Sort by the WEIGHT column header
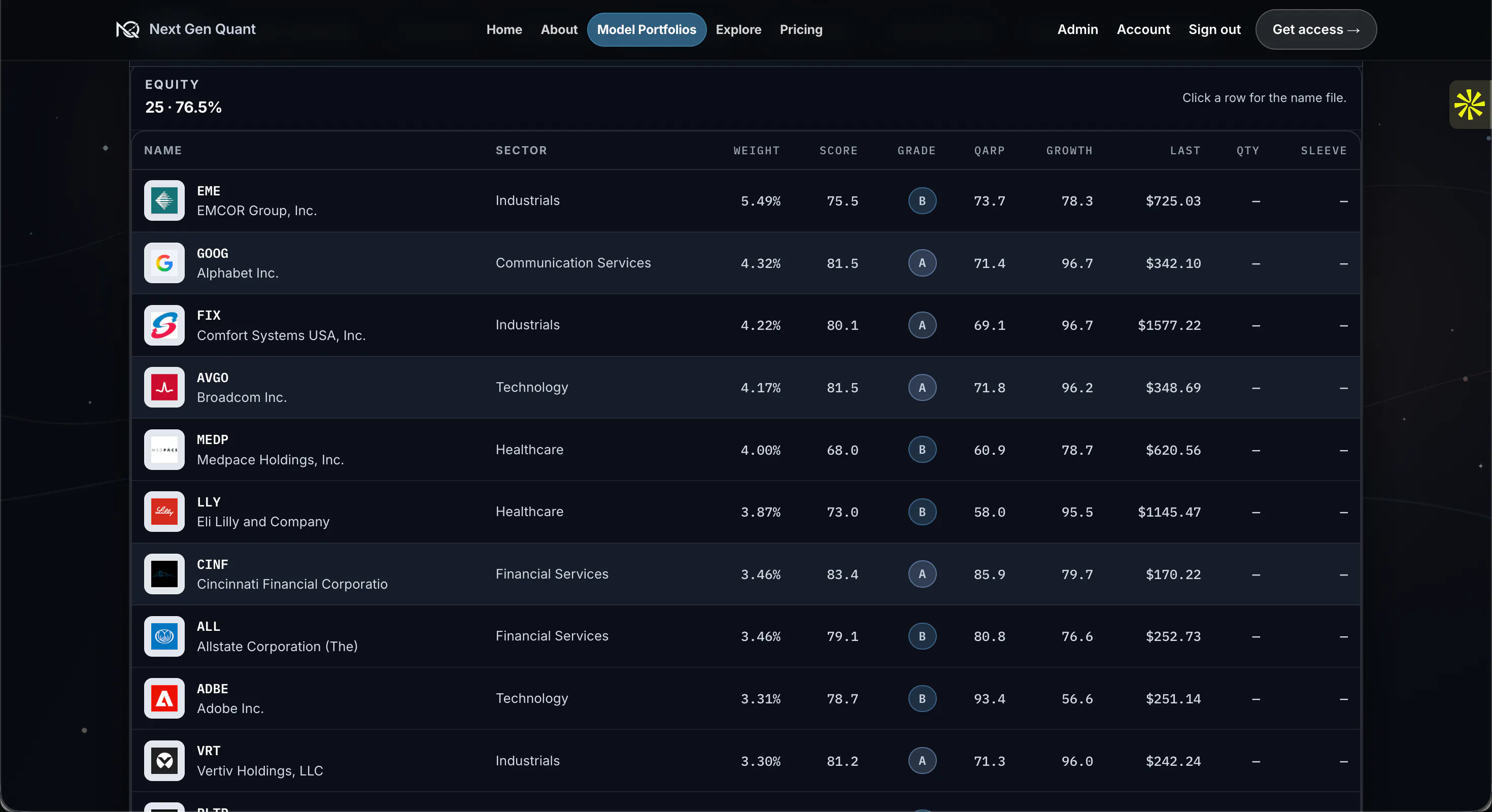The height and width of the screenshot is (812, 1492). (x=757, y=151)
